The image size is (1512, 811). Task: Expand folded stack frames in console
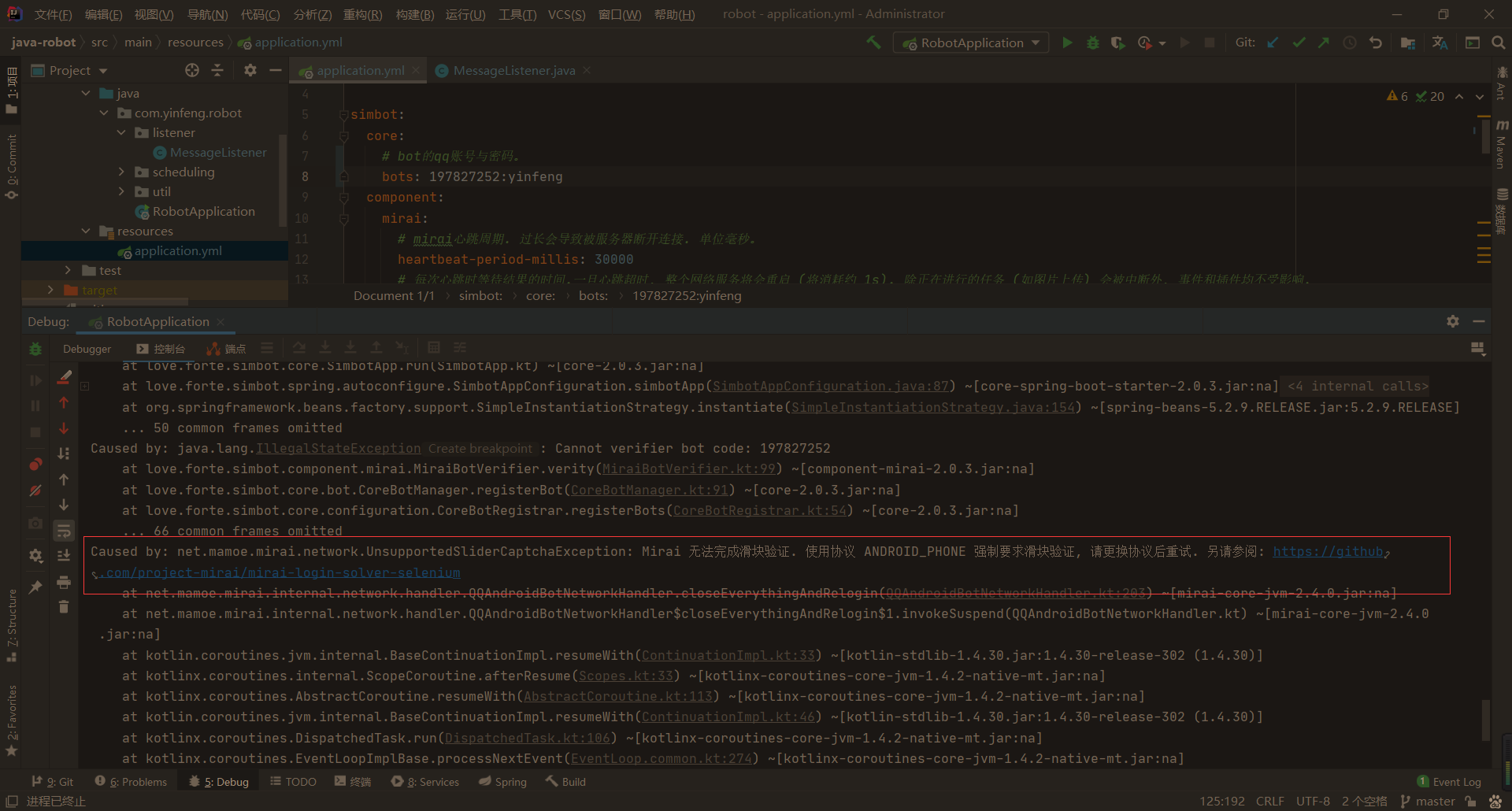(85, 387)
